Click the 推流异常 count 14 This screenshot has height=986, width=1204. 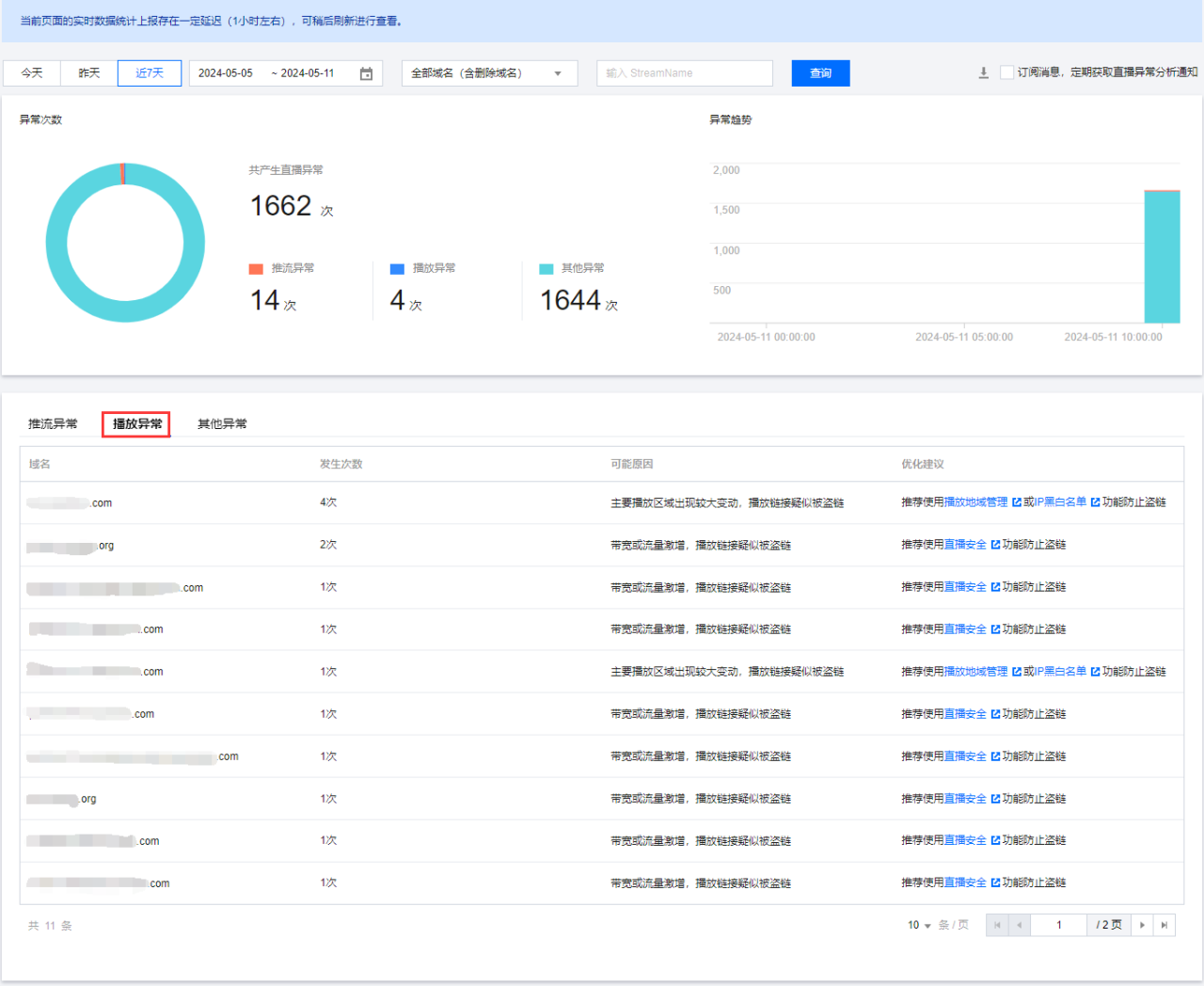[x=264, y=300]
